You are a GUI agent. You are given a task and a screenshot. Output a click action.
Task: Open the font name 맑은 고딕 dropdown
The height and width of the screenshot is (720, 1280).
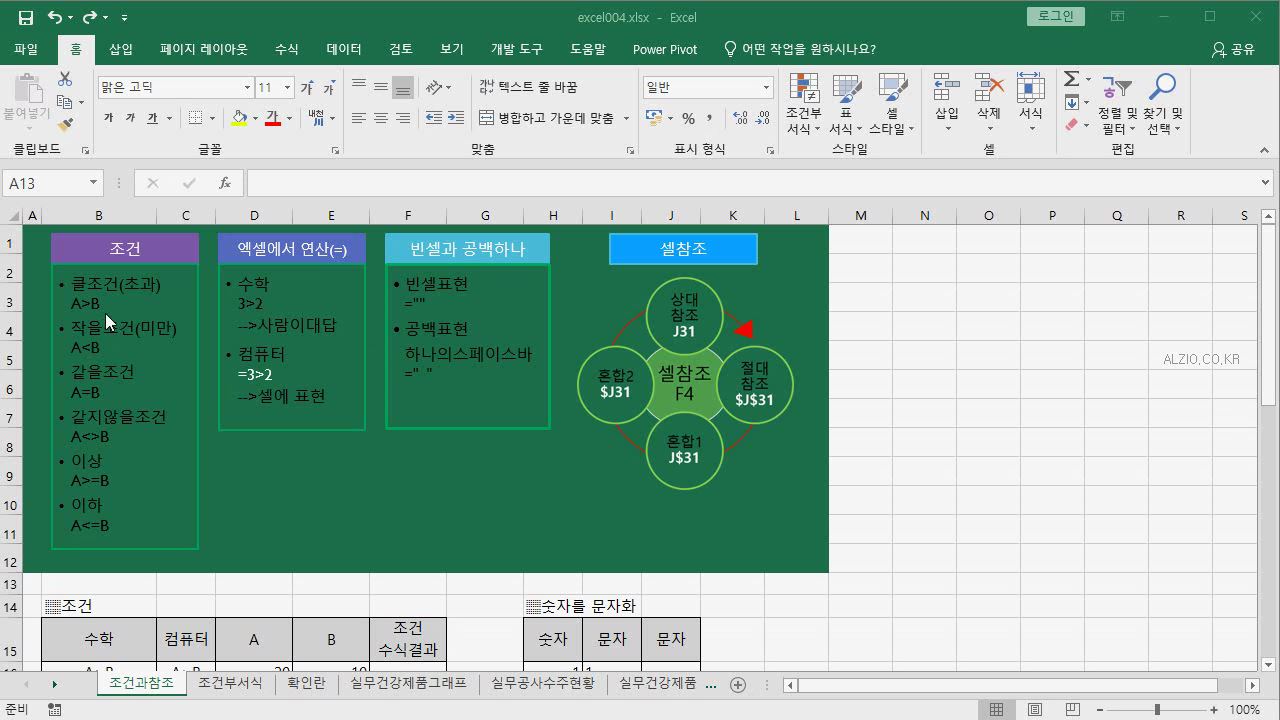coord(247,88)
